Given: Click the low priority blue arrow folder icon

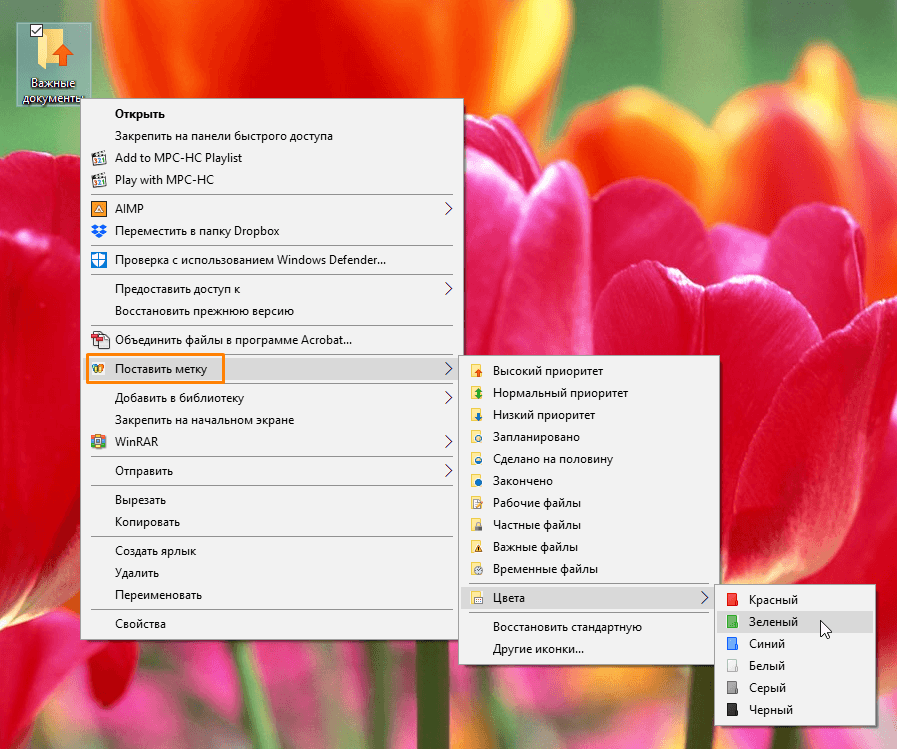Looking at the screenshot, I should point(477,415).
